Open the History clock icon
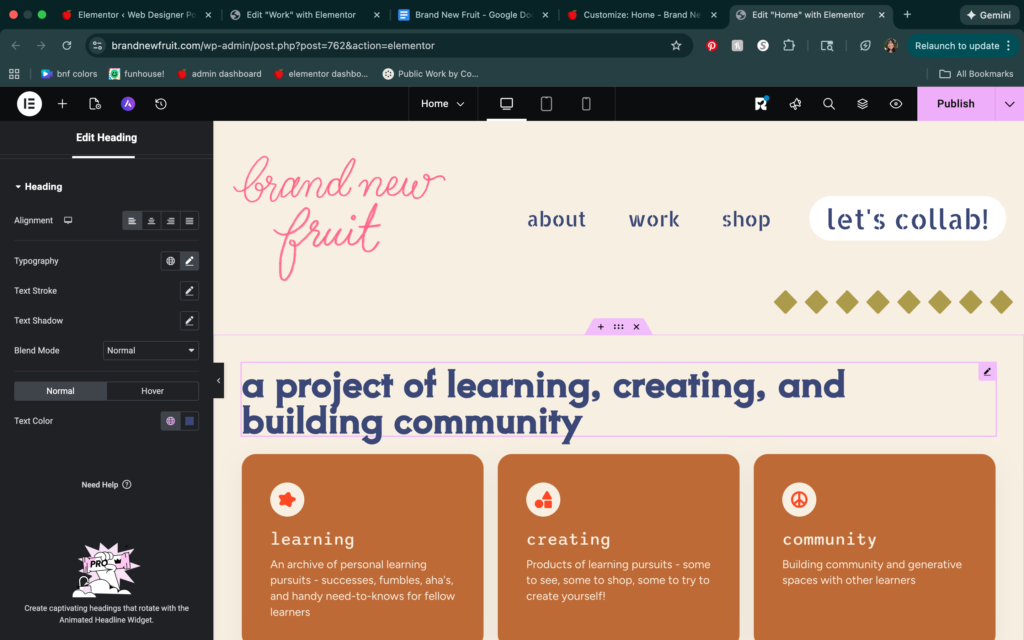This screenshot has height=640, width=1024. pos(161,104)
